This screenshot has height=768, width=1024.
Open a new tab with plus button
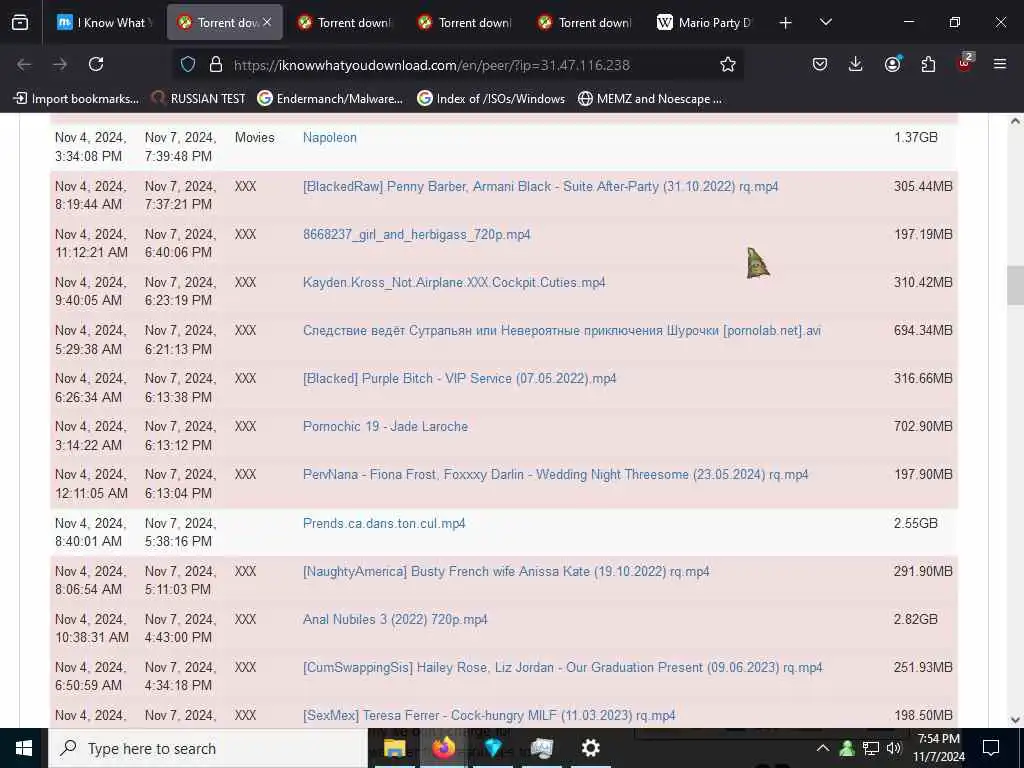[x=786, y=23]
